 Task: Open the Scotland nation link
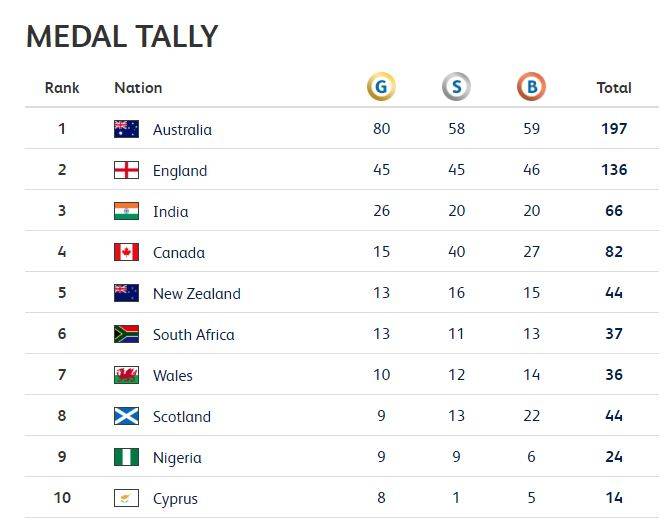tap(182, 416)
